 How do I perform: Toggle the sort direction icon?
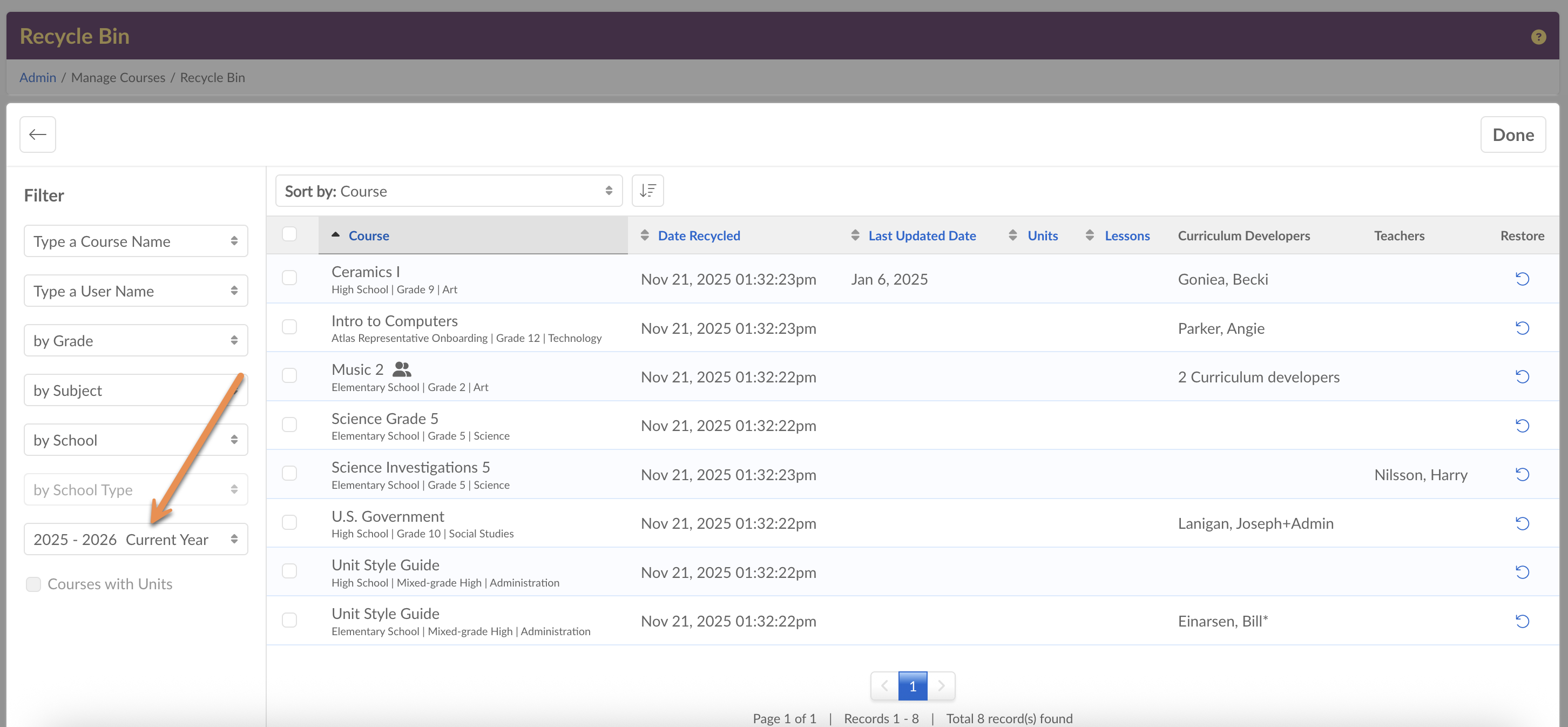(x=647, y=191)
